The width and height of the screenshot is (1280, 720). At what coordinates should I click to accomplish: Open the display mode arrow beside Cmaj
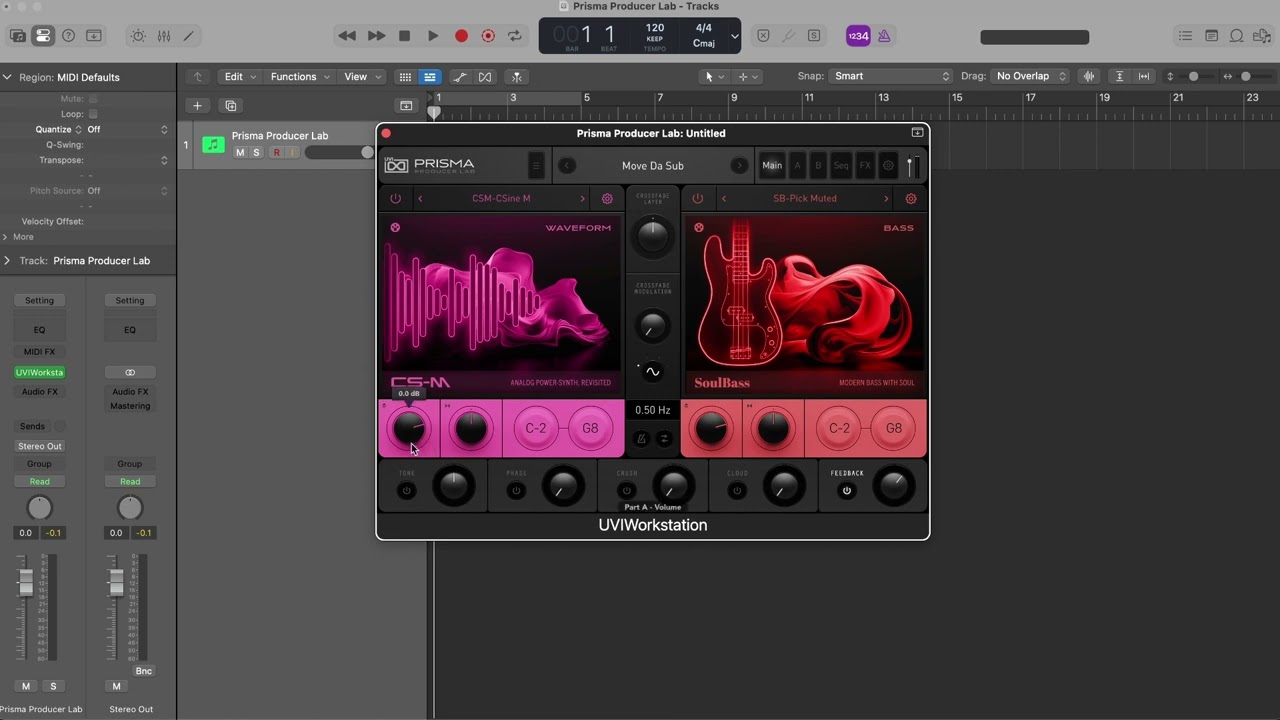pyautogui.click(x=735, y=36)
